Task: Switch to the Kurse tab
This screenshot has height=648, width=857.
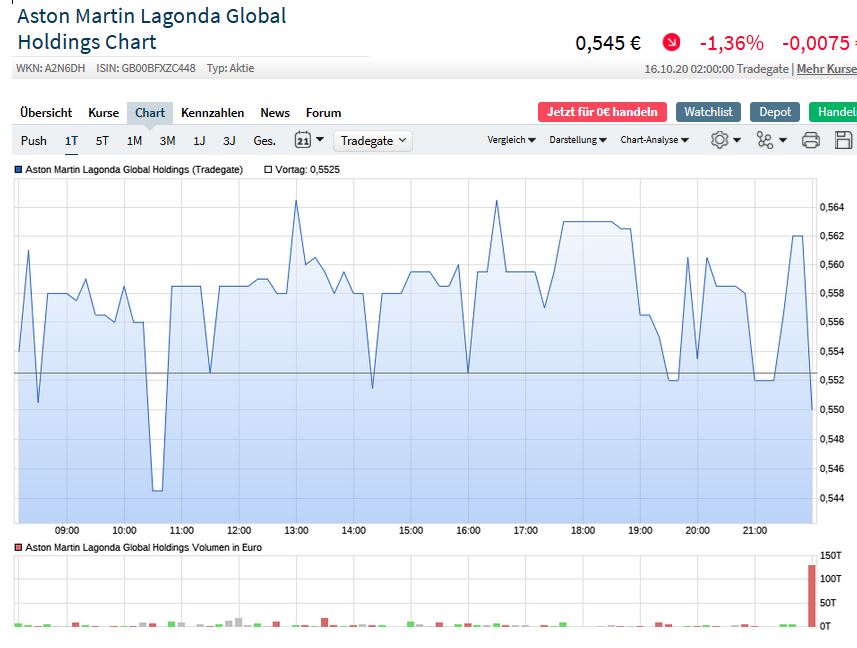Action: (x=103, y=113)
